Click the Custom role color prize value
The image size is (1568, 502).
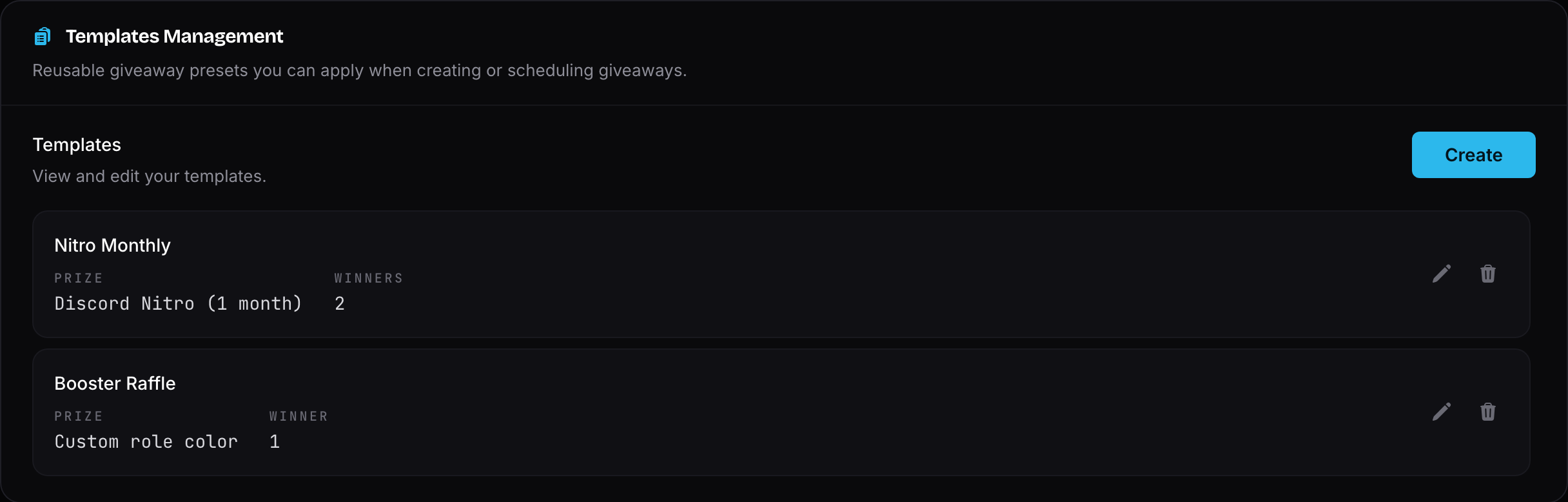(146, 441)
